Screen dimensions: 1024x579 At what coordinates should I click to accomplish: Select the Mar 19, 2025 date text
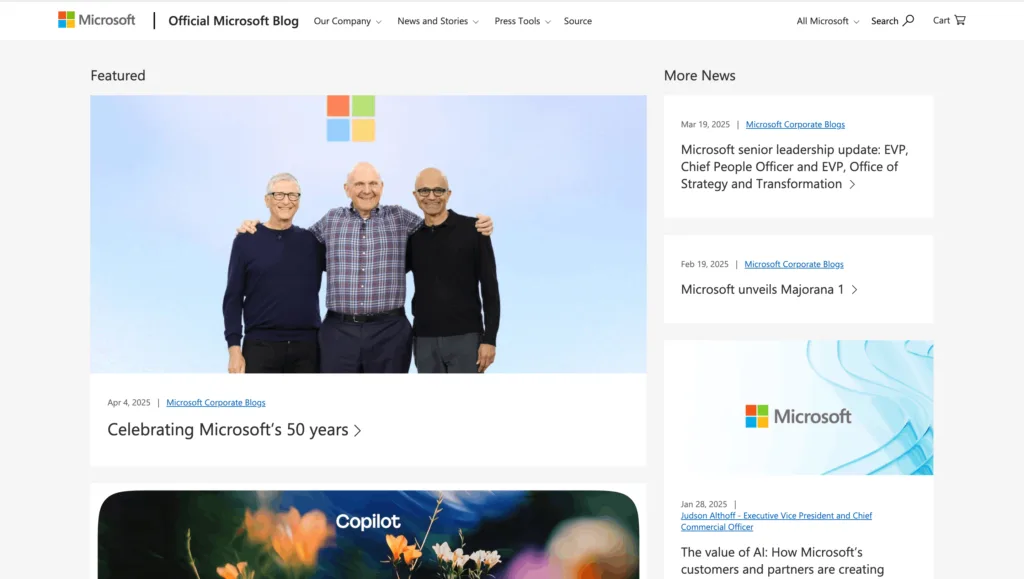705,125
